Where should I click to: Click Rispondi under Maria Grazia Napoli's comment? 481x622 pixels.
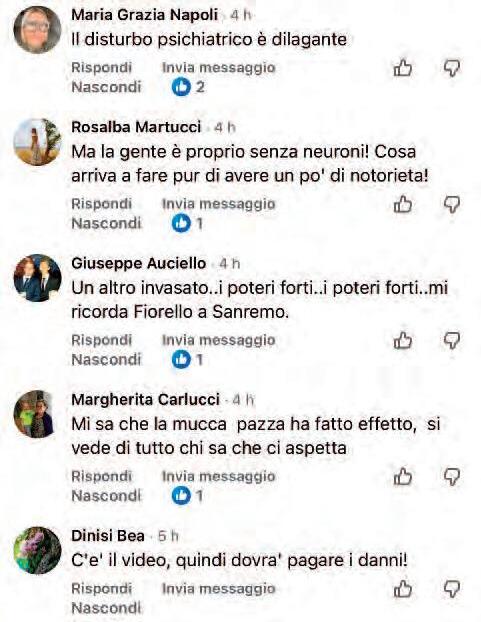[102, 67]
